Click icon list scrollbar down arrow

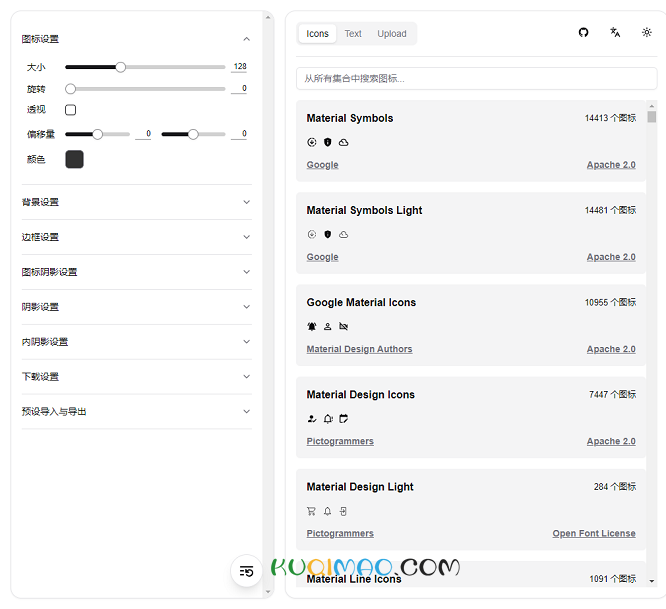(x=652, y=581)
